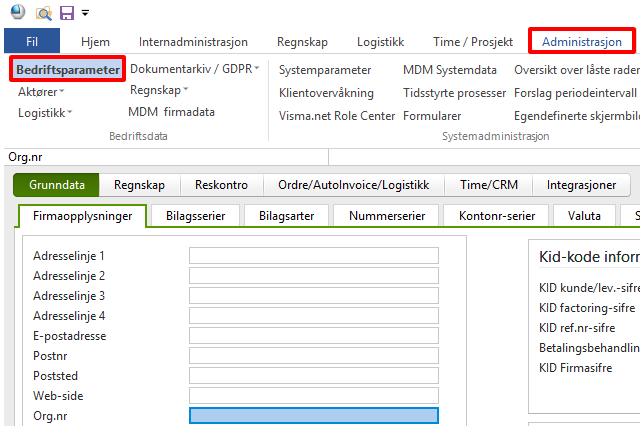Click Bedriftsparameter in the ribbon
This screenshot has height=426, width=643.
68,70
